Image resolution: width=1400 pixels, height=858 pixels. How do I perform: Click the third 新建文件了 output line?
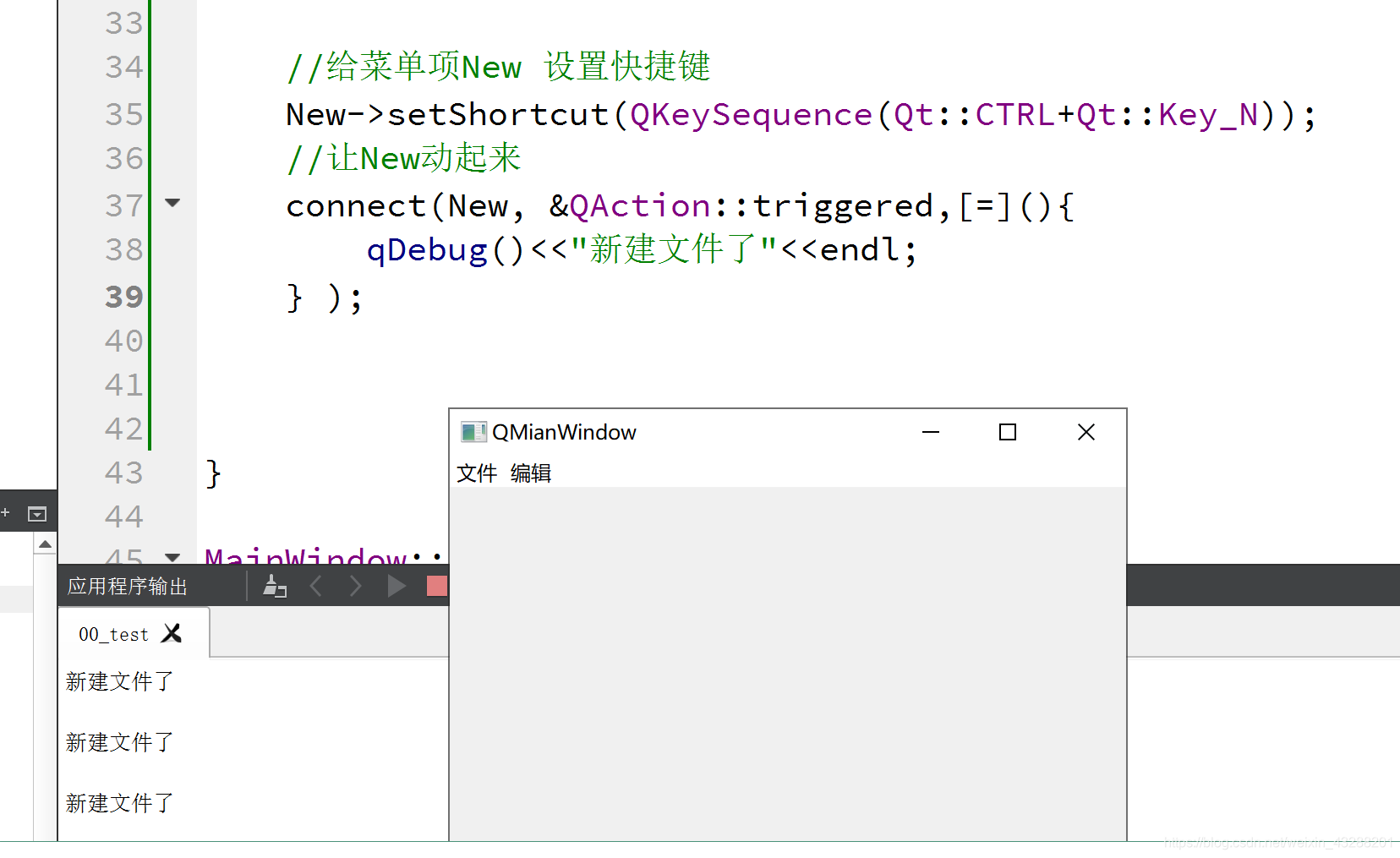point(120,803)
